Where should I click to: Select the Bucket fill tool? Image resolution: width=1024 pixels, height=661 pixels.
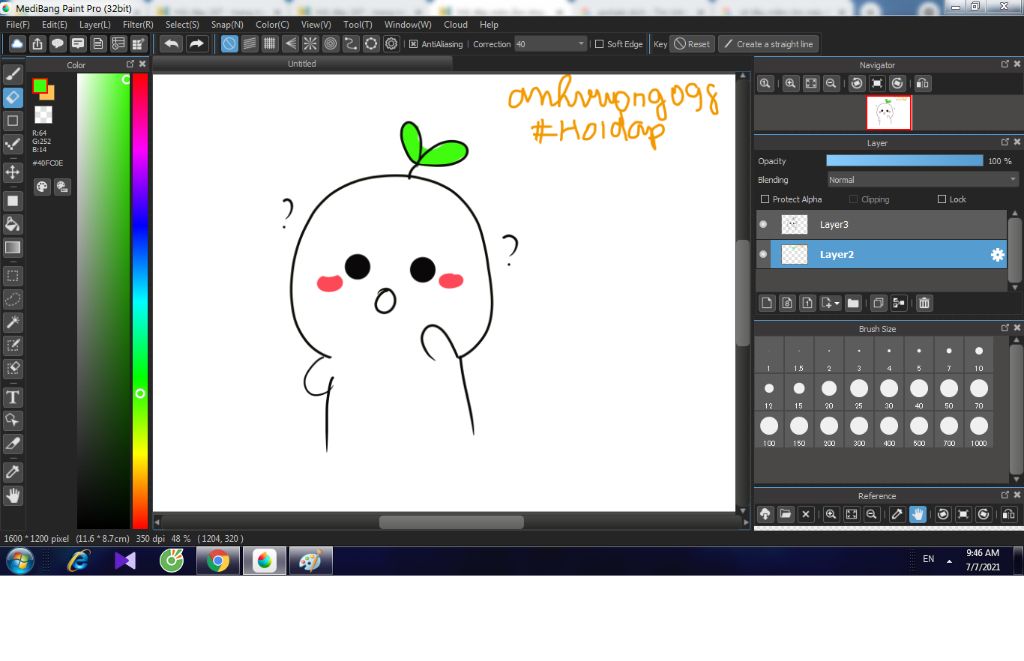point(12,224)
